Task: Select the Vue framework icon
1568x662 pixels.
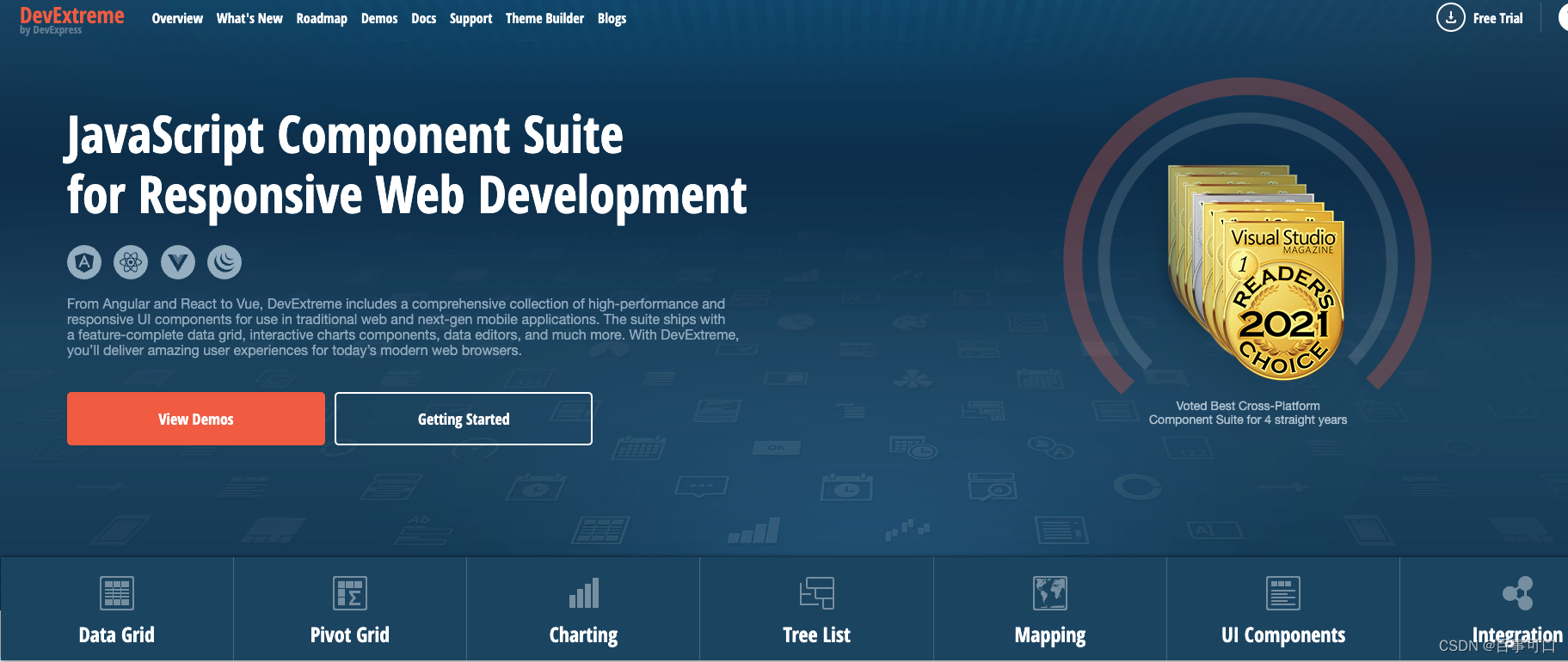Action: (178, 262)
